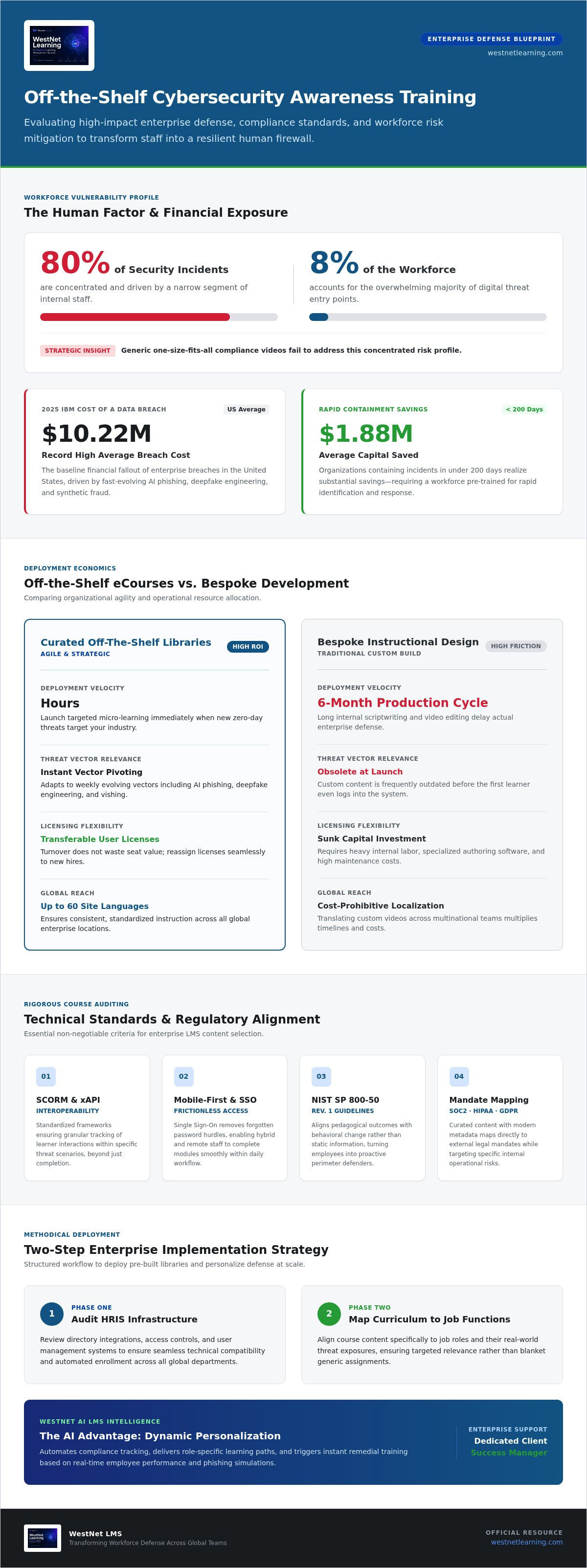Click the High Friction badge
The height and width of the screenshot is (1568, 587).
(x=516, y=646)
